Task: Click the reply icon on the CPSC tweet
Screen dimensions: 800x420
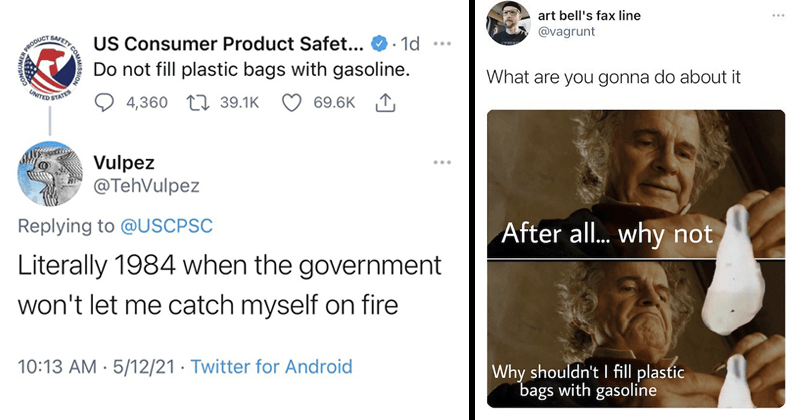Action: tap(103, 101)
